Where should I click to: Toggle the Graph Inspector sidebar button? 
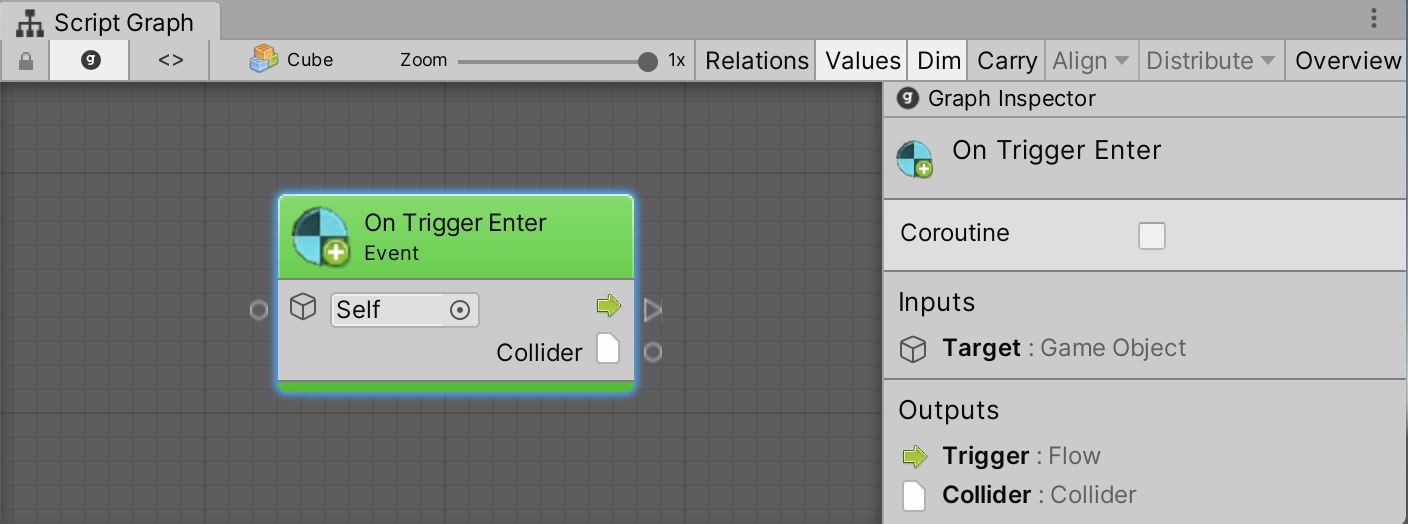tap(90, 61)
